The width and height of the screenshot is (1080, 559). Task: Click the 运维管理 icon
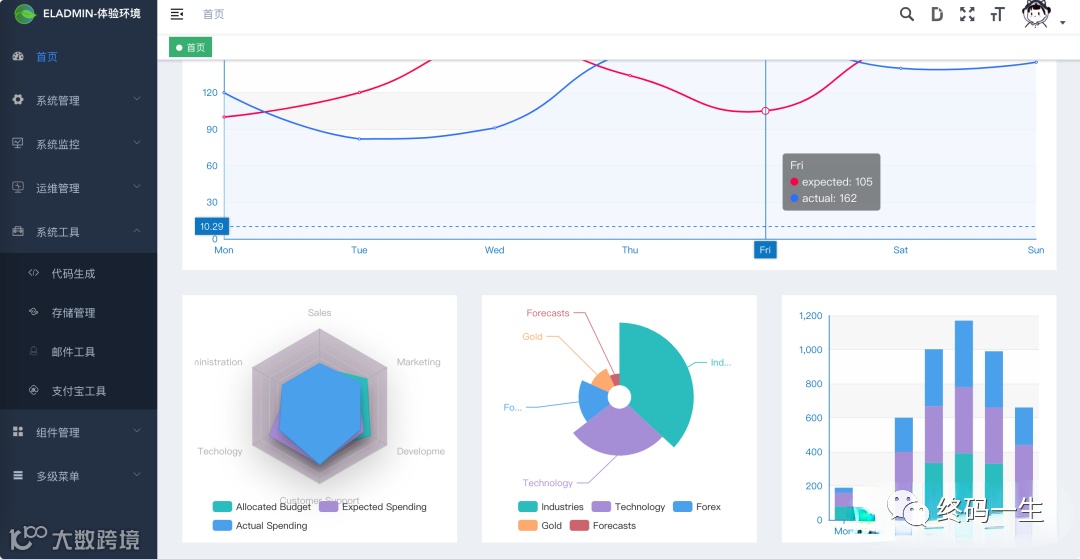(19, 187)
